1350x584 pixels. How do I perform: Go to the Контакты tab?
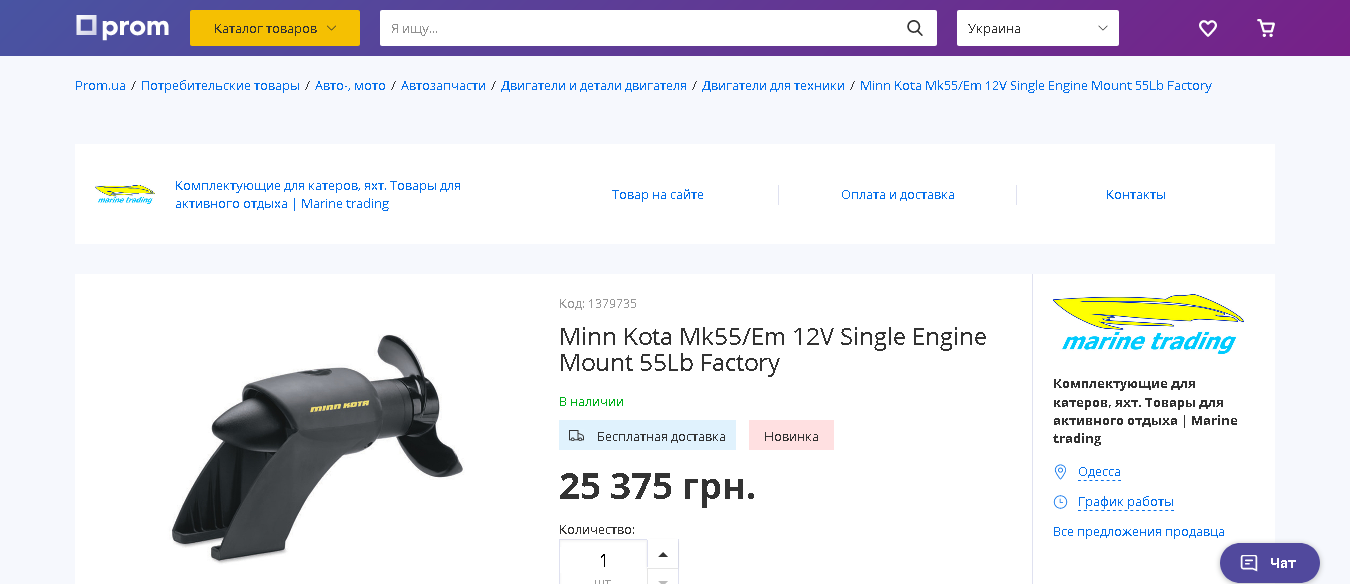coord(1136,195)
